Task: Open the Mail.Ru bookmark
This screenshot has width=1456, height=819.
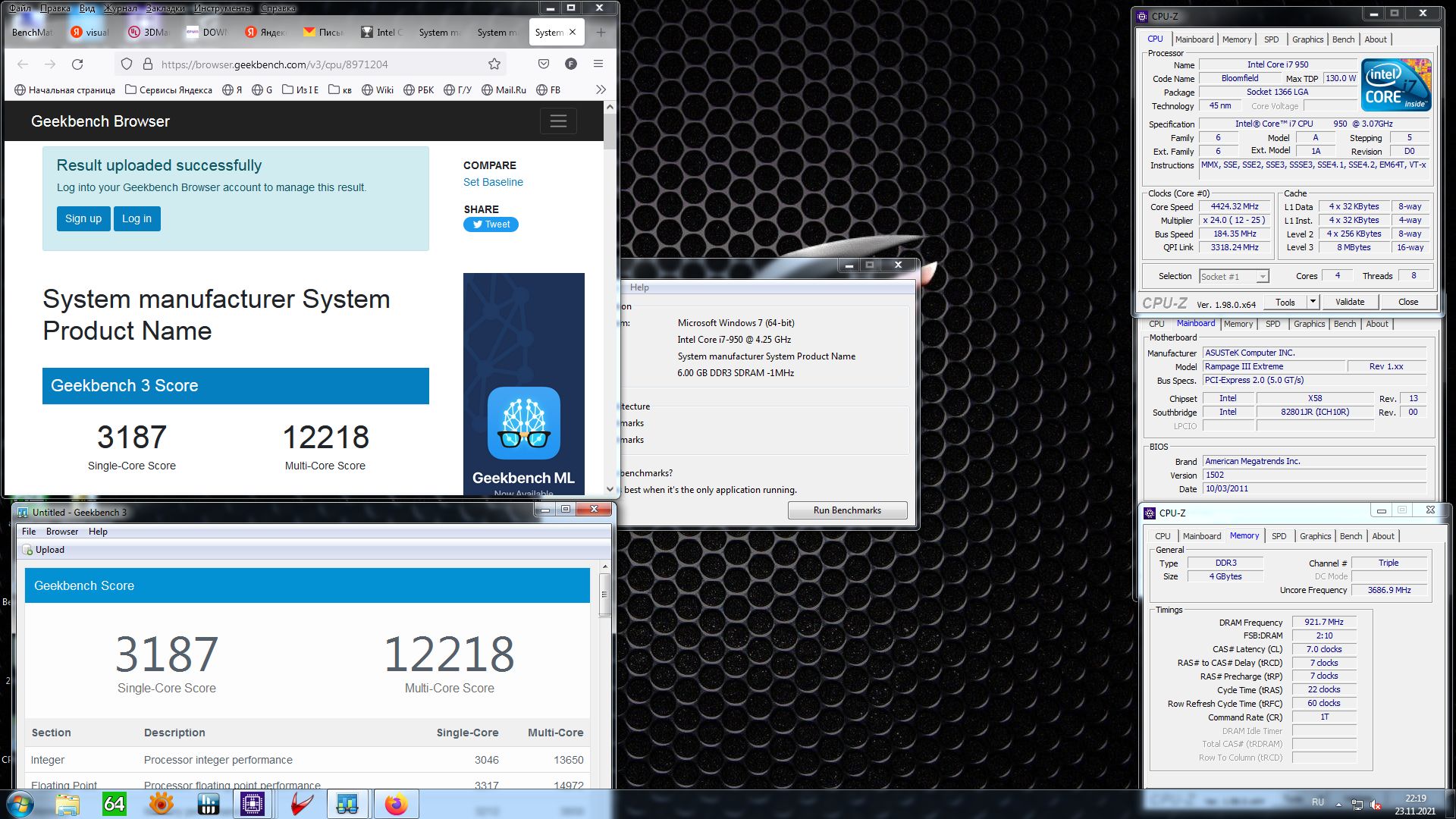Action: coord(504,89)
